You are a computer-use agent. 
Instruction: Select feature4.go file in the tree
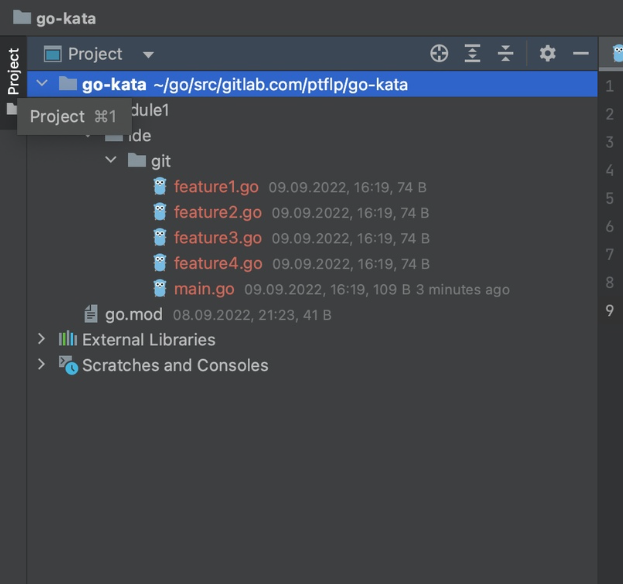pos(217,264)
